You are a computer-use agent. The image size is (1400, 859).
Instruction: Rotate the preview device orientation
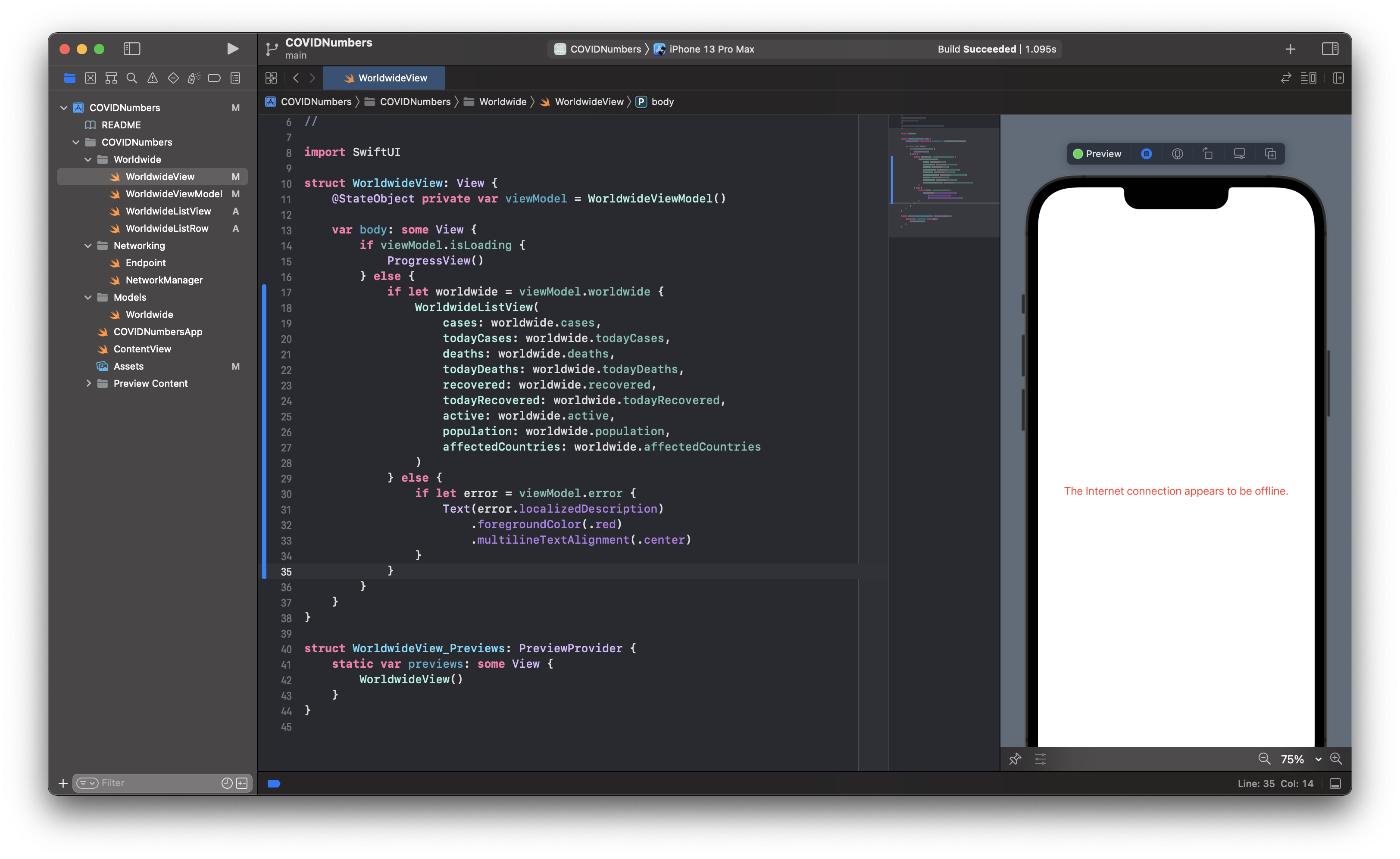coord(1208,153)
